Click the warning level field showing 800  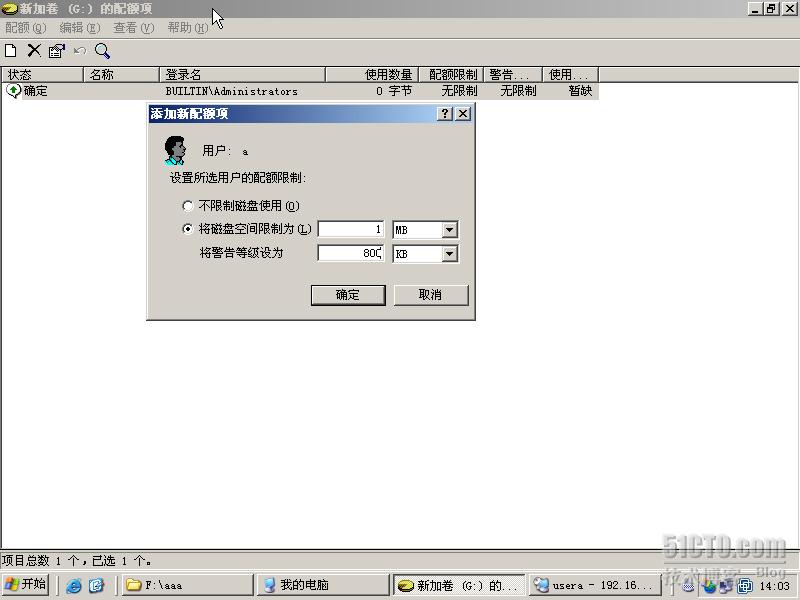(x=351, y=253)
